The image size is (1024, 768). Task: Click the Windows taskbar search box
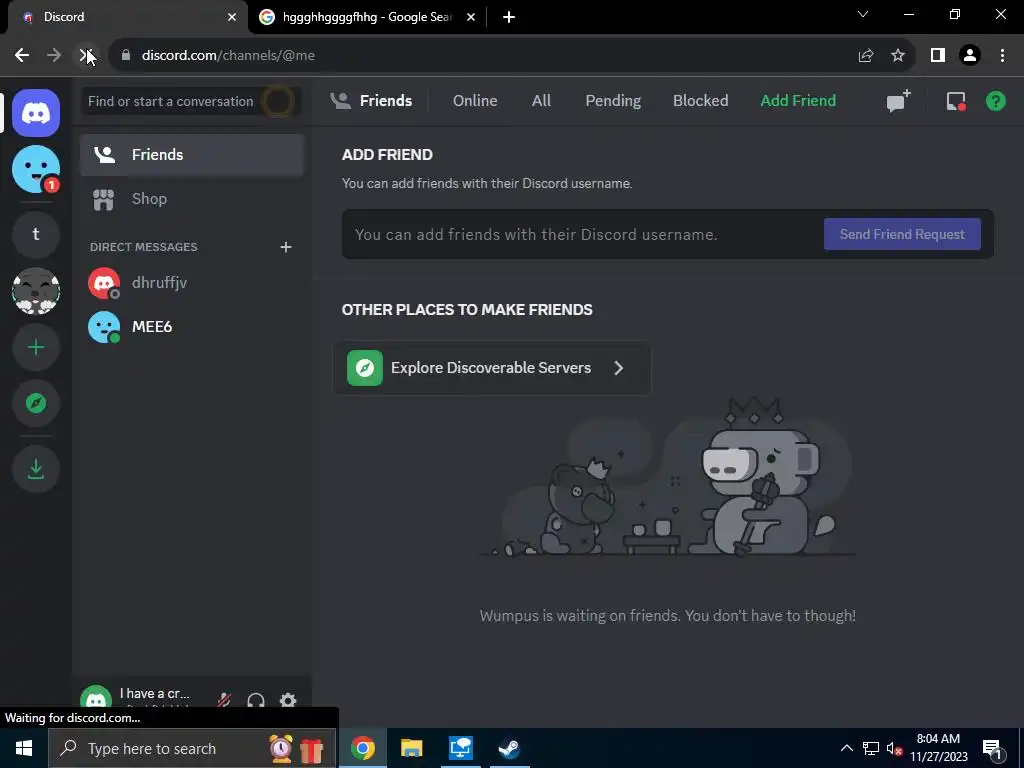pyautogui.click(x=192, y=748)
